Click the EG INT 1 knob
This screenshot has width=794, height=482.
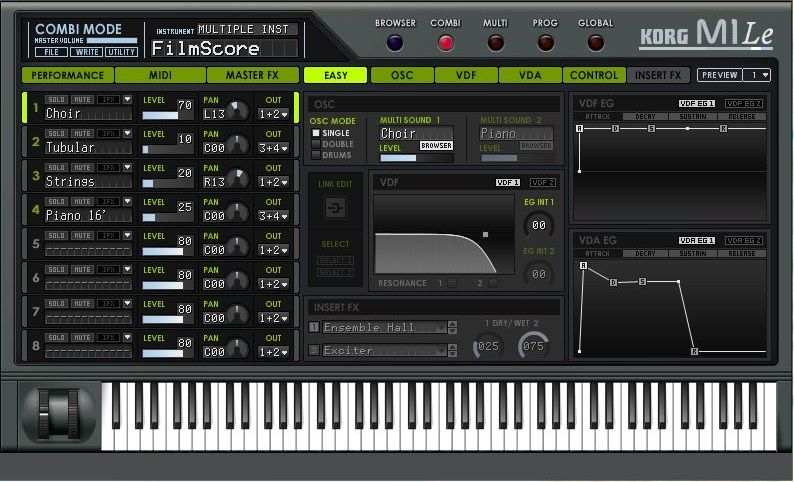pyautogui.click(x=538, y=225)
